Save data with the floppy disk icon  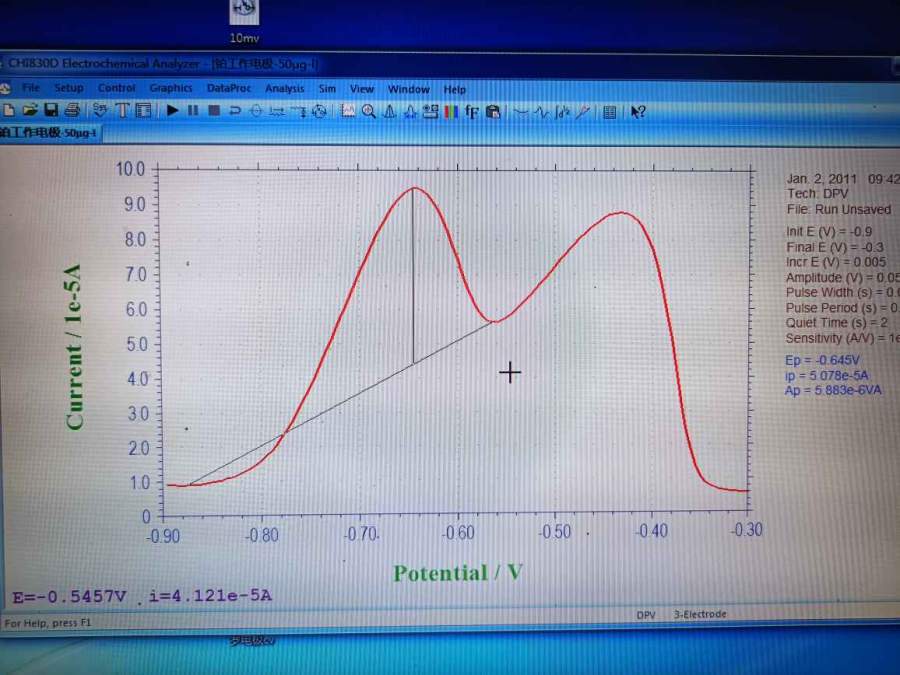click(51, 110)
